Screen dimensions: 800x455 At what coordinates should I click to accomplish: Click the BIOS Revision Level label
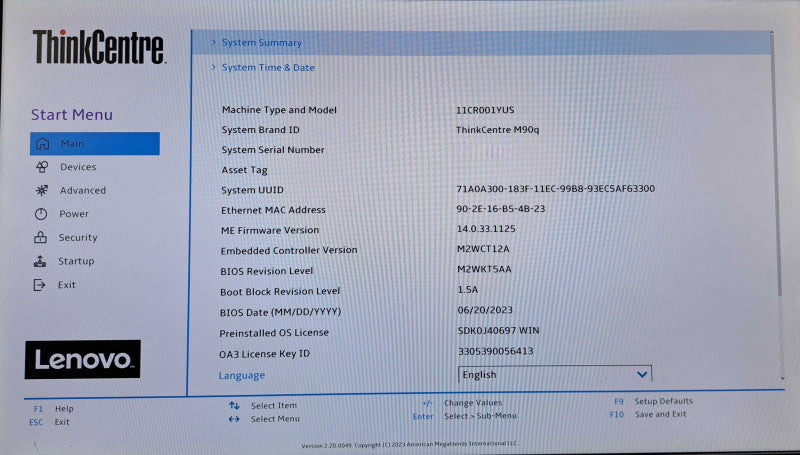[266, 271]
